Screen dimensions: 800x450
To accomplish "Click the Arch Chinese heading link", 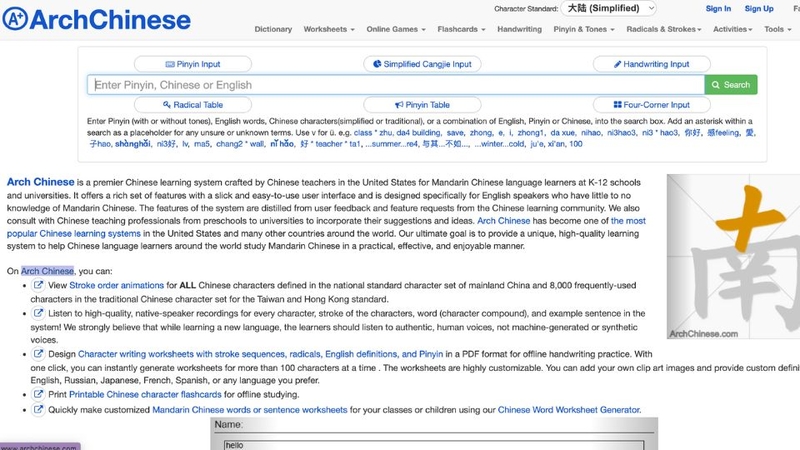I will [40, 182].
